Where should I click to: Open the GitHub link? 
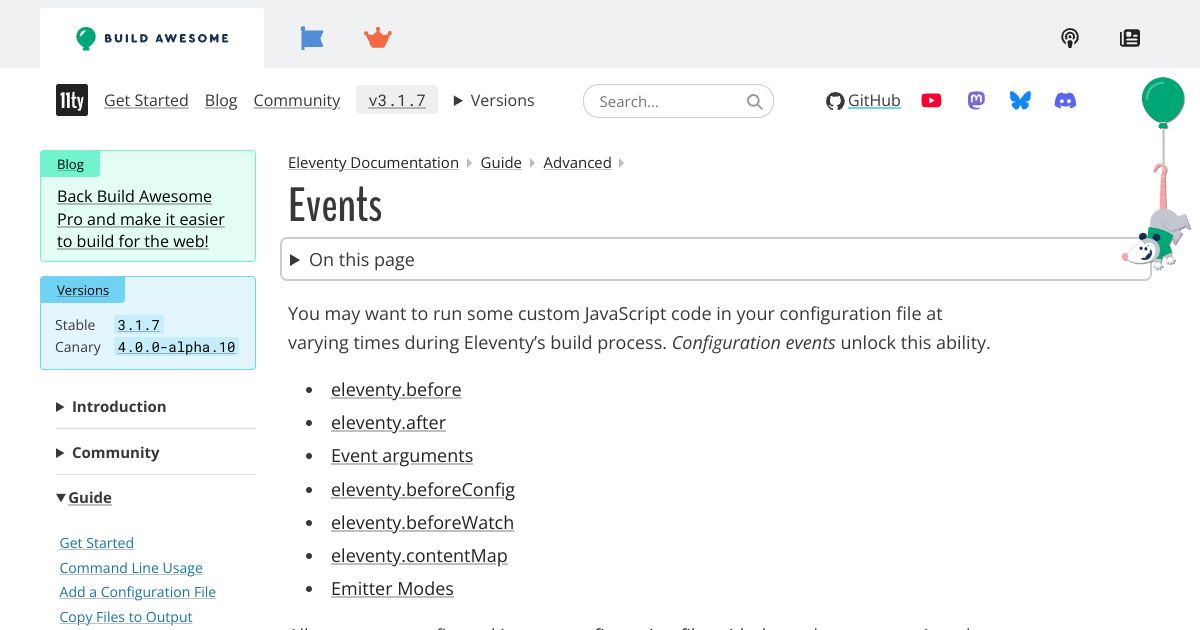tap(874, 100)
